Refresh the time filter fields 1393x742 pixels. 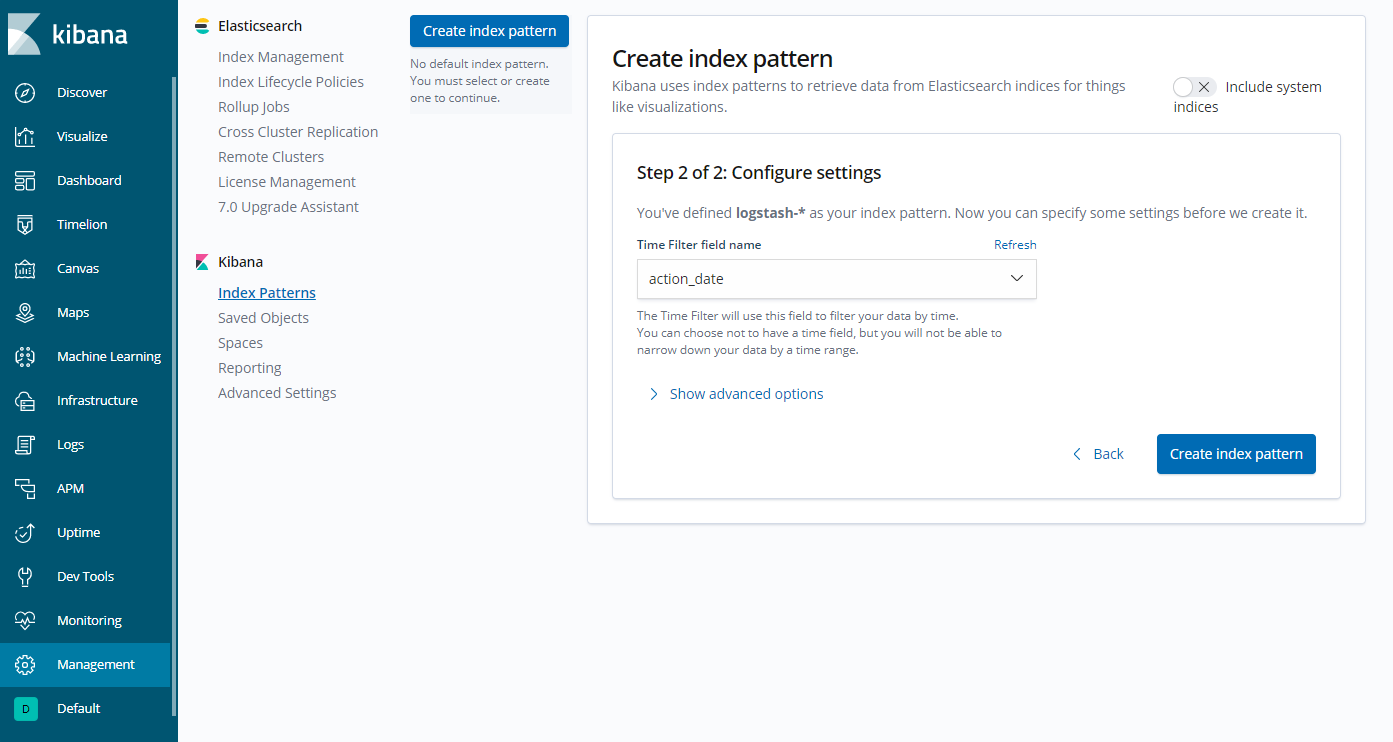pos(1015,245)
